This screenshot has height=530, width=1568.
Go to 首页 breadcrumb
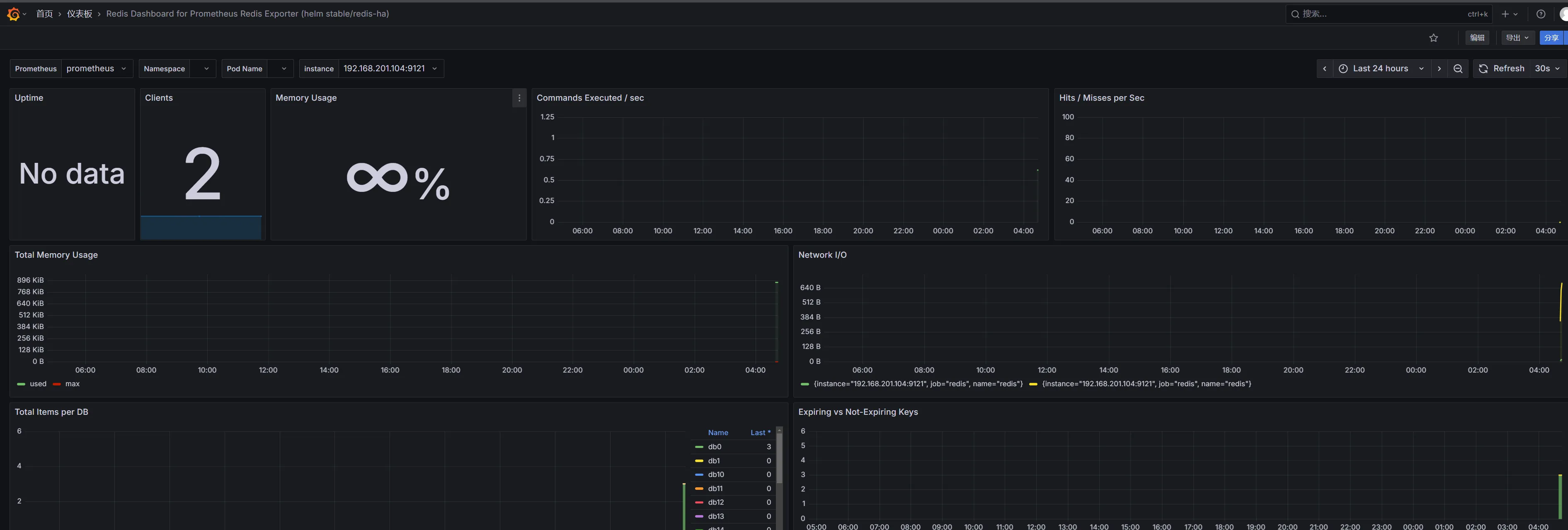click(x=44, y=14)
